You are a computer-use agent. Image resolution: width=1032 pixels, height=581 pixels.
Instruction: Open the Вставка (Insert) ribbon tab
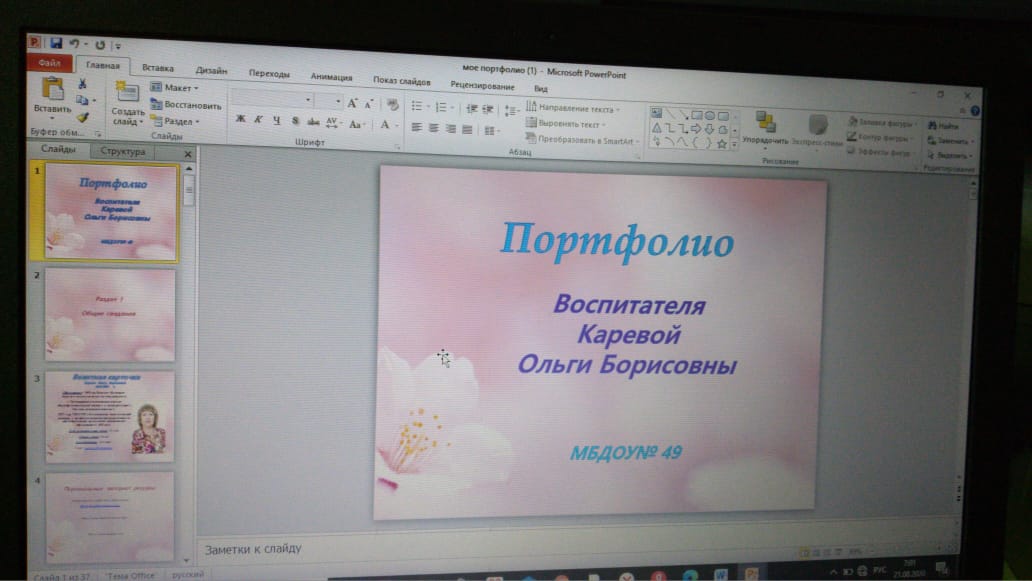coord(157,68)
